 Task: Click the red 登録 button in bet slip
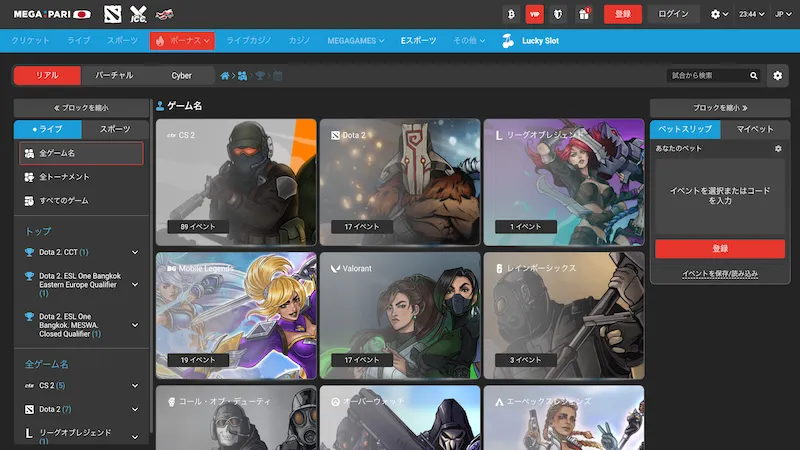coord(720,248)
